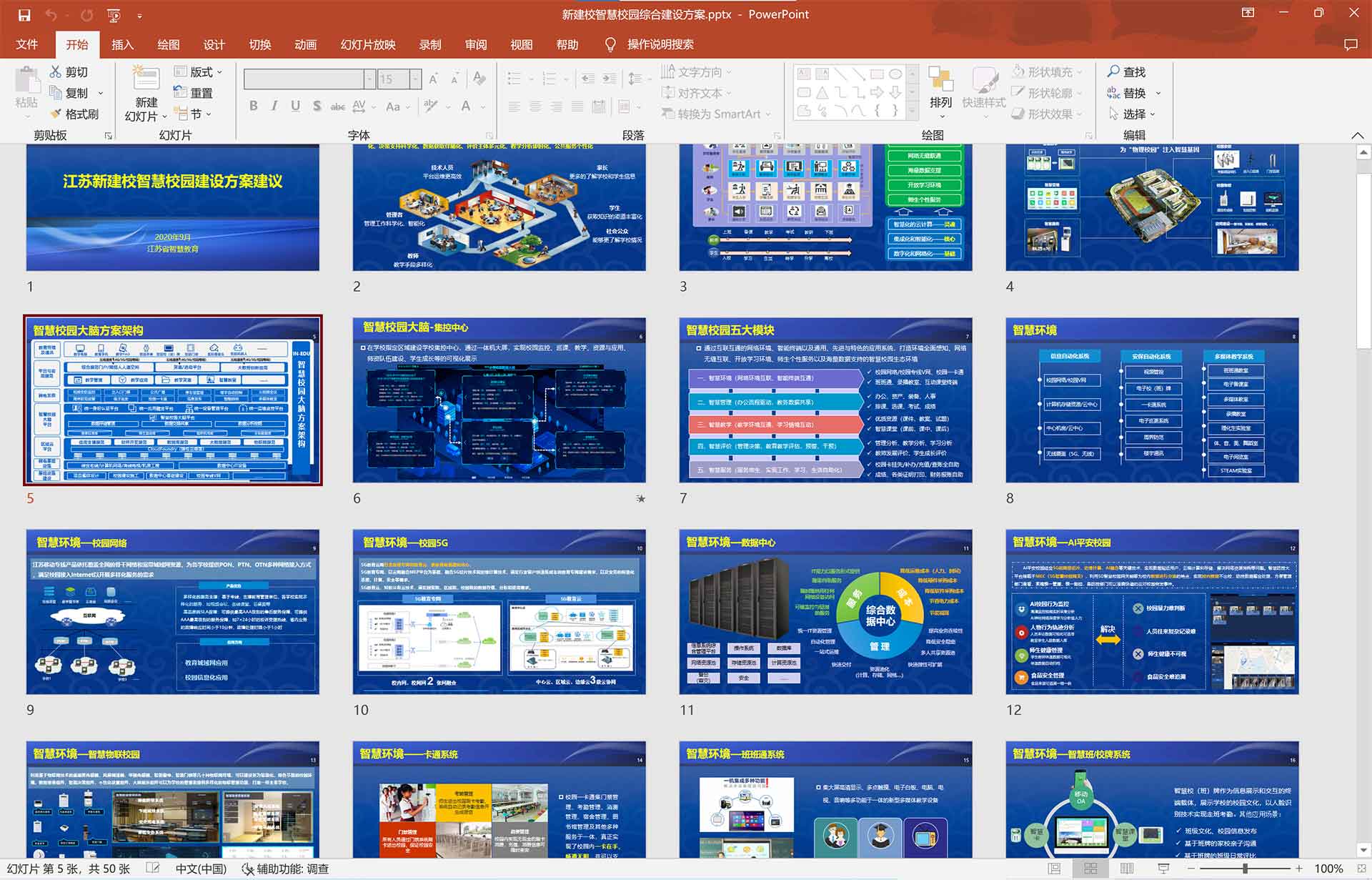The width and height of the screenshot is (1372, 880).
Task: Toggle 辅助功能 accessibility check in status bar
Action: click(x=285, y=869)
